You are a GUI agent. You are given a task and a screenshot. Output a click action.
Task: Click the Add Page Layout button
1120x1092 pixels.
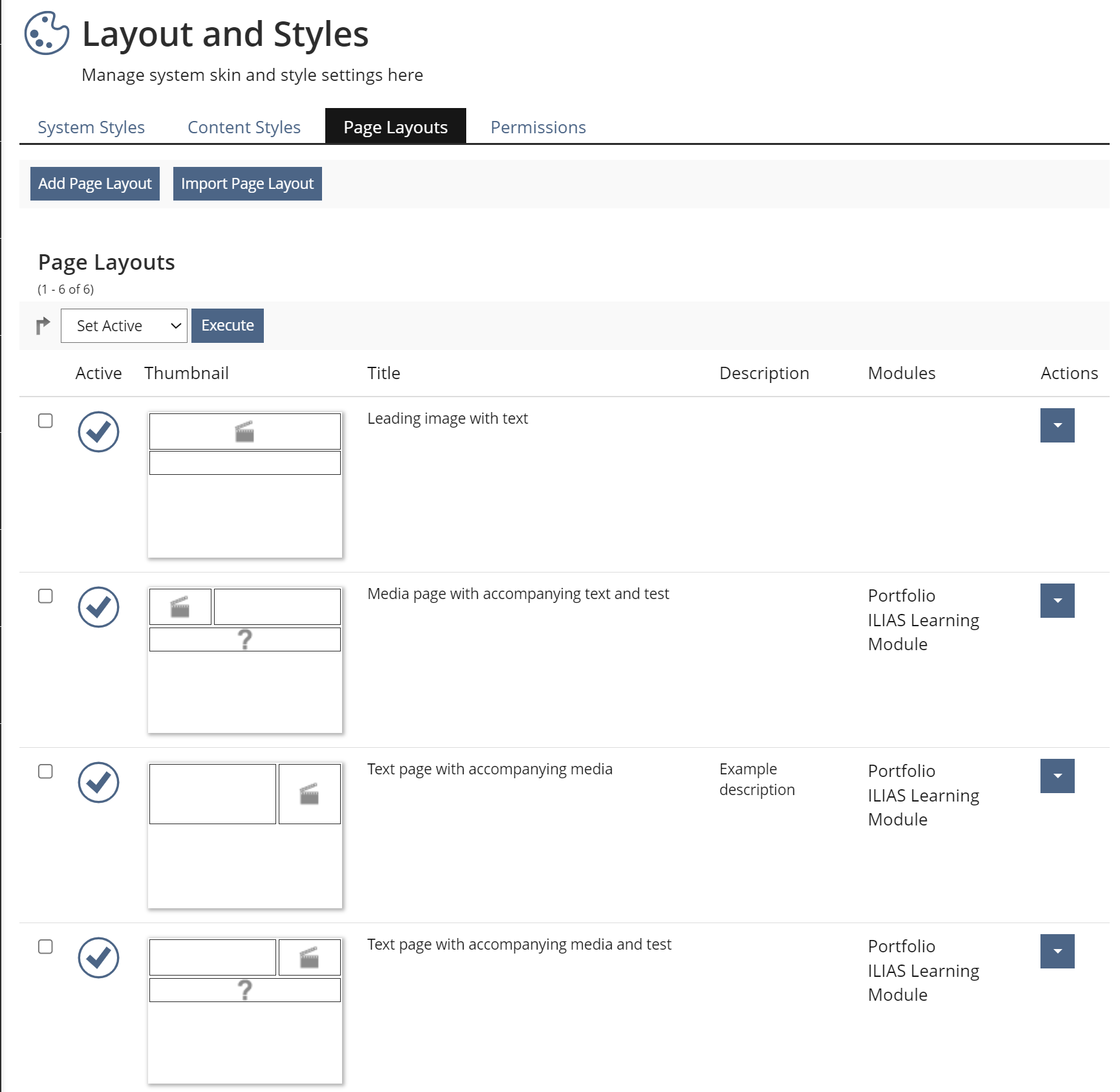click(95, 184)
